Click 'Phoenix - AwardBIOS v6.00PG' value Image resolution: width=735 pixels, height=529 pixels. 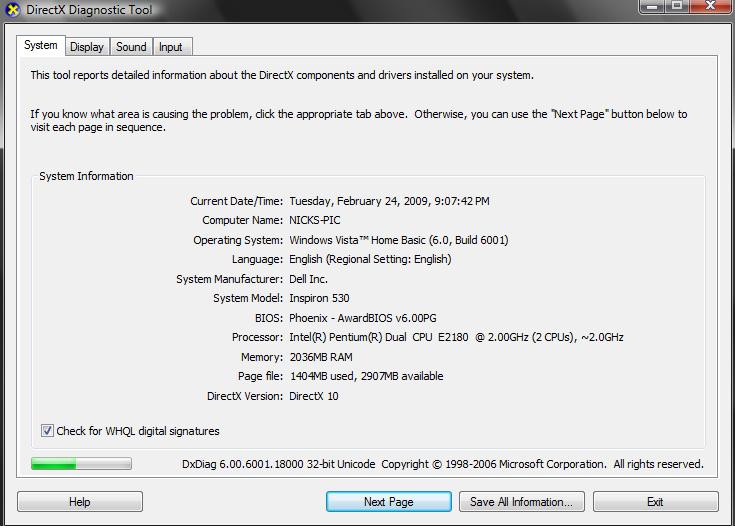click(x=363, y=318)
